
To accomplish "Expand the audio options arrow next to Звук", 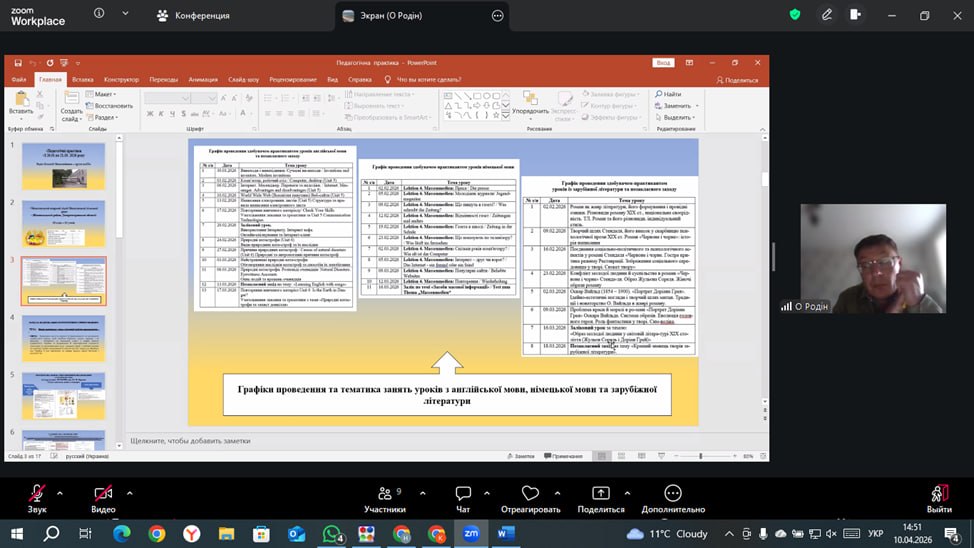I will [x=60, y=493].
